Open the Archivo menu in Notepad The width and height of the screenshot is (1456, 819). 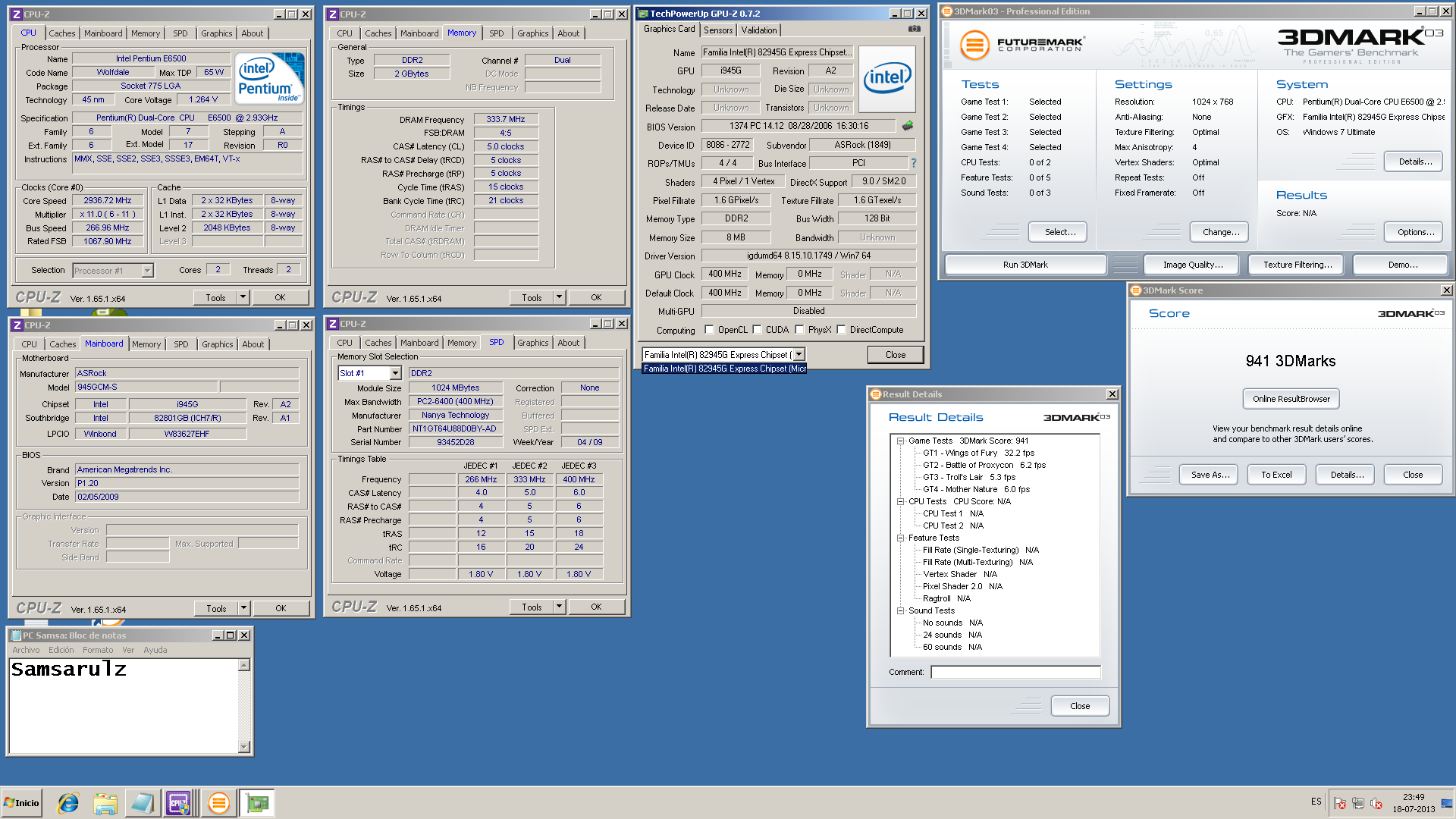click(26, 650)
